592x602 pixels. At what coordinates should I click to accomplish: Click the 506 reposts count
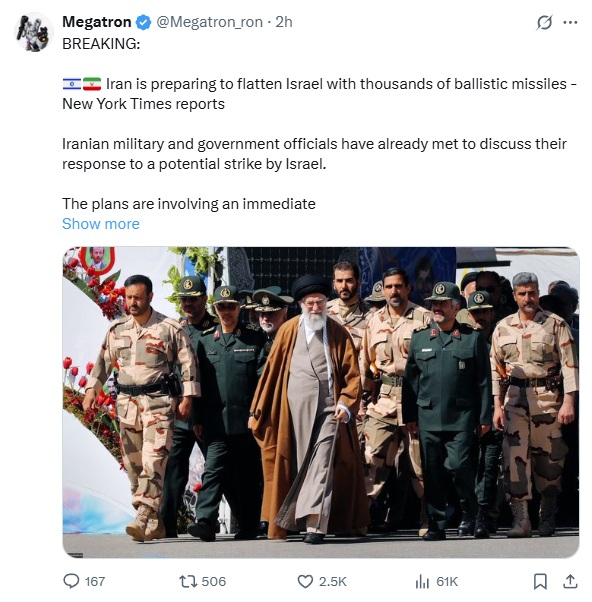pos(214,582)
